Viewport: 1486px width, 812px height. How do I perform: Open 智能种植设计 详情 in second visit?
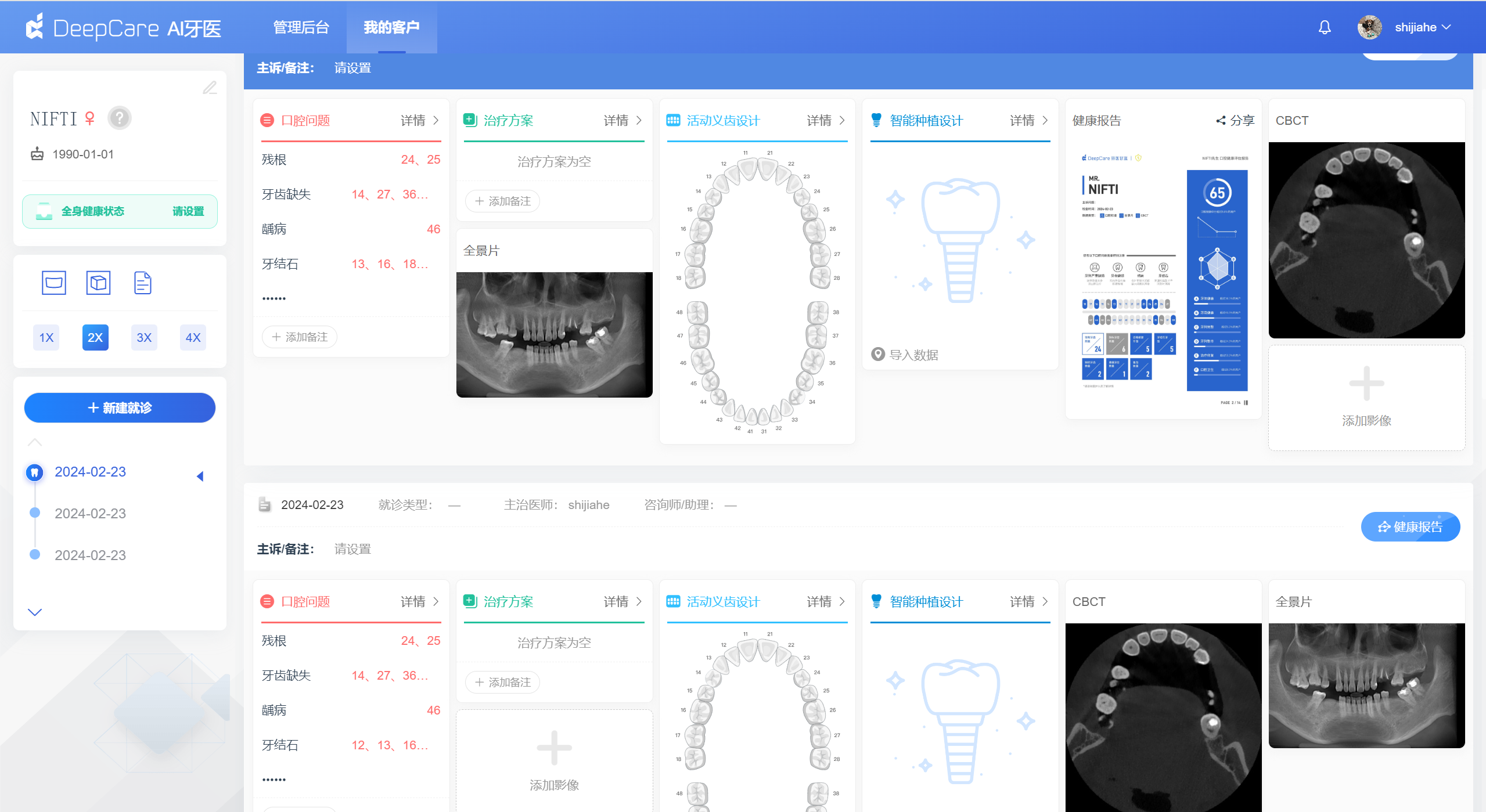tap(1029, 601)
